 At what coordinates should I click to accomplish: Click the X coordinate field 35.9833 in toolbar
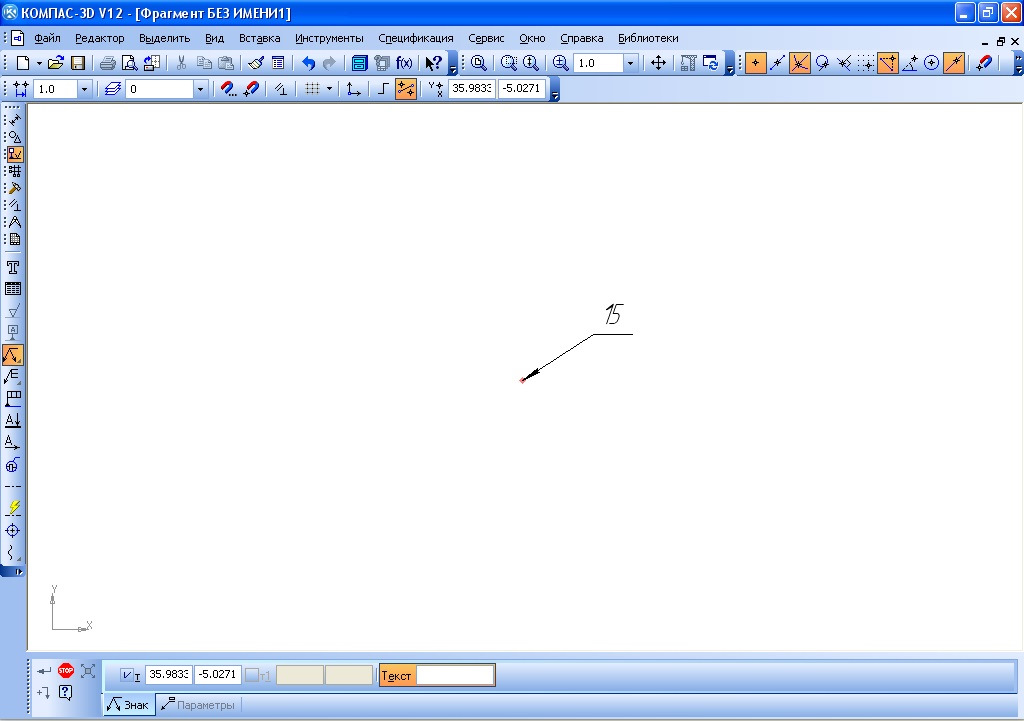(472, 88)
